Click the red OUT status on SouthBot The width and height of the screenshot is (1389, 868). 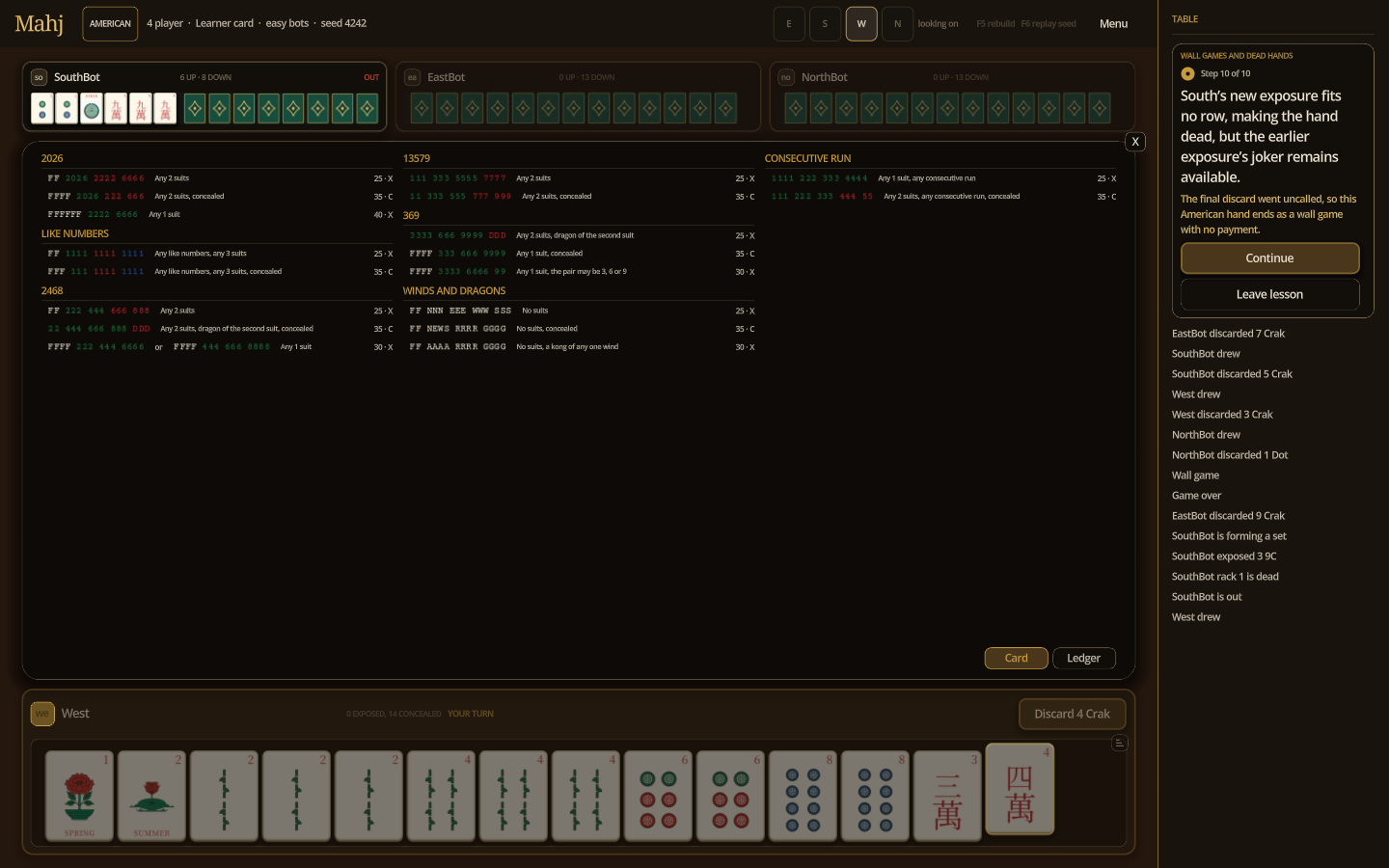click(371, 77)
